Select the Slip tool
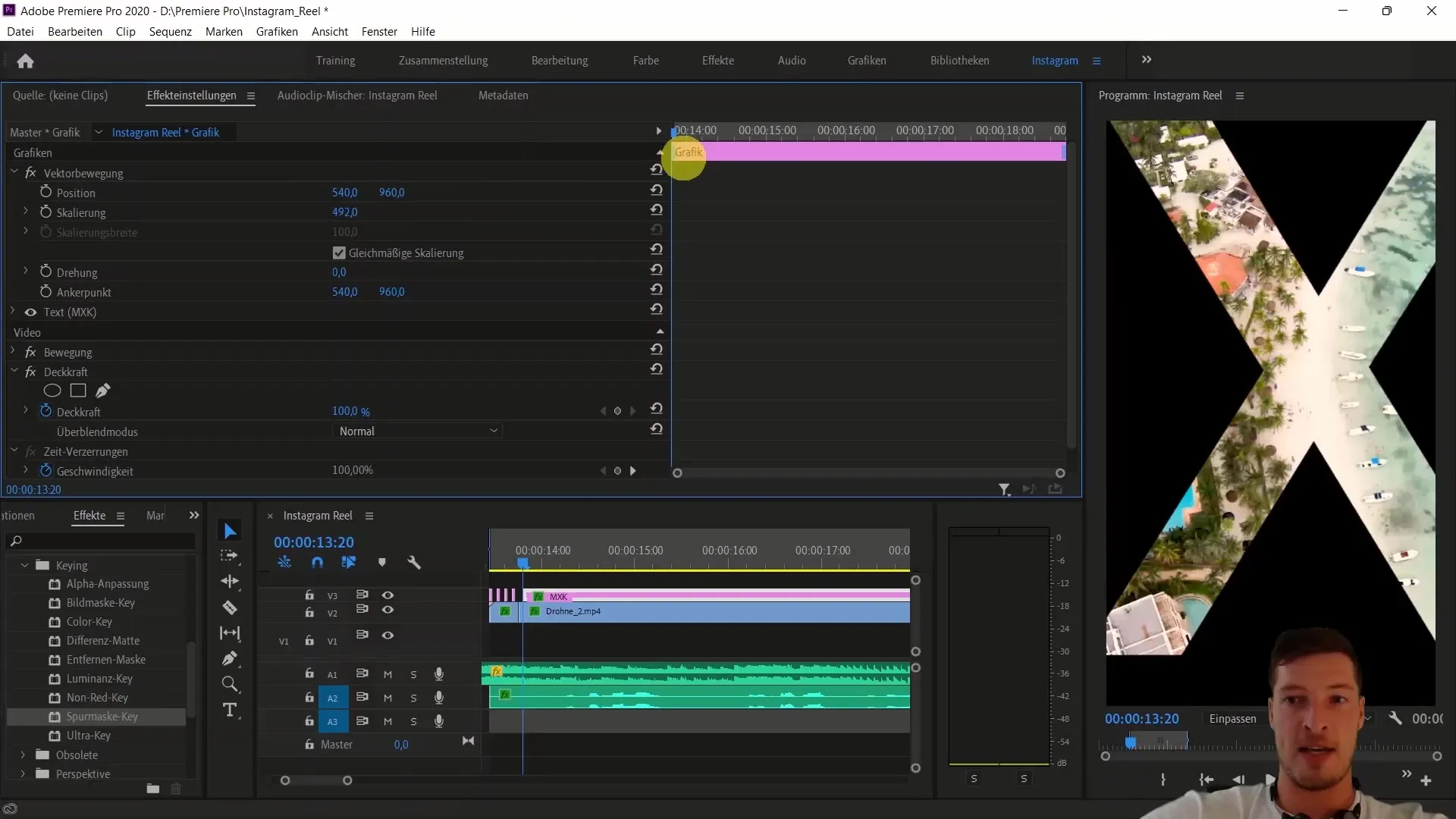This screenshot has height=819, width=1456. click(x=230, y=633)
